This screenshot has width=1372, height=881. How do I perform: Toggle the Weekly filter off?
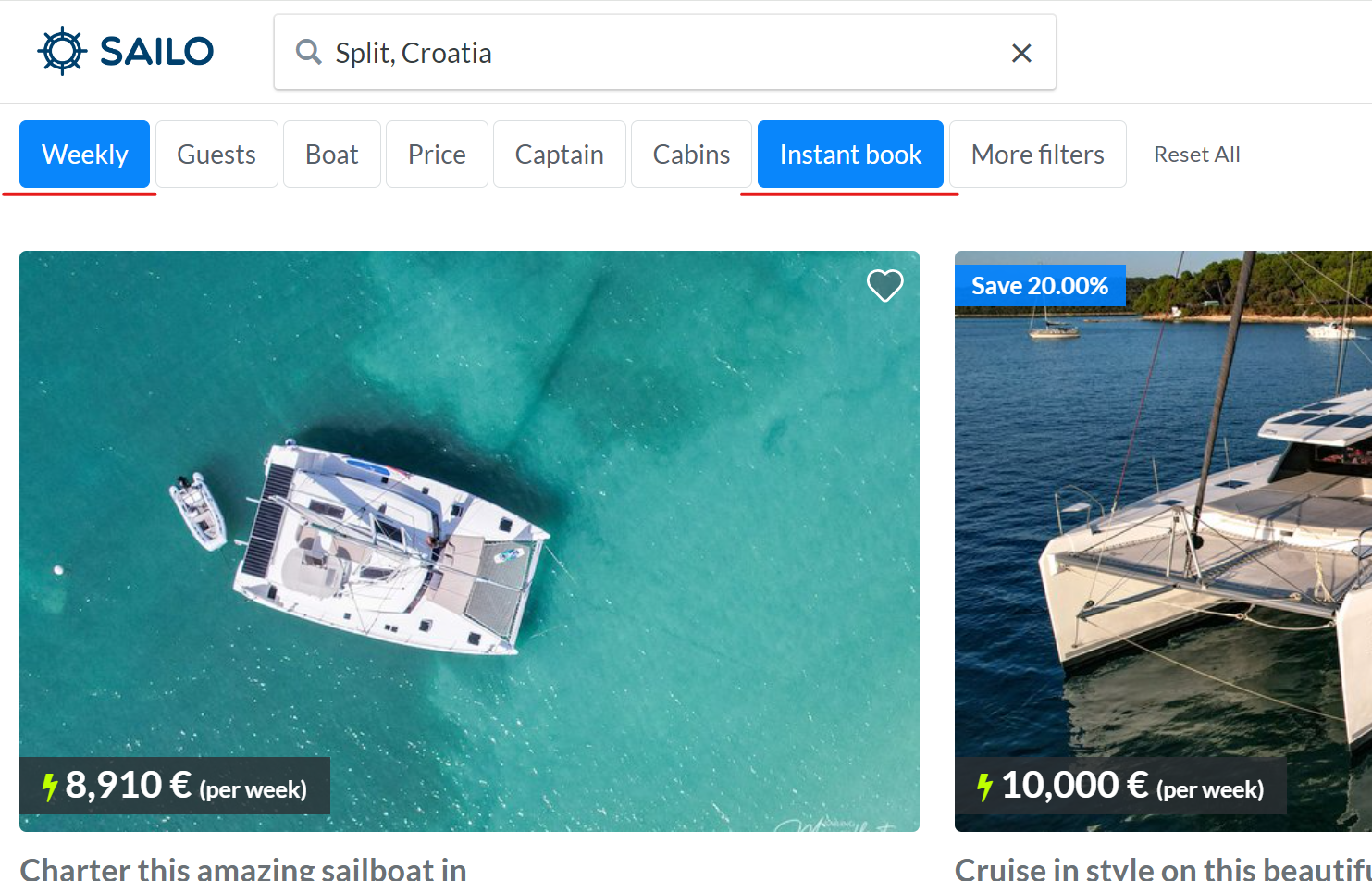pos(84,155)
